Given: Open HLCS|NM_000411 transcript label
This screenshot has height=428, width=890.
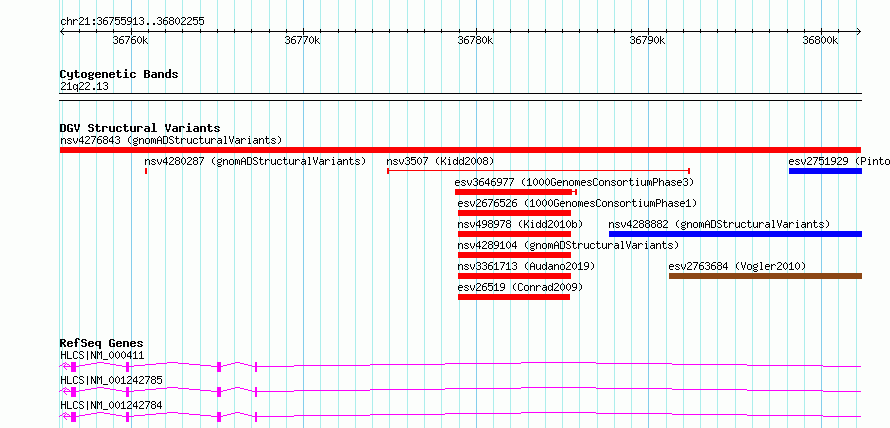Looking at the screenshot, I should [x=102, y=355].
